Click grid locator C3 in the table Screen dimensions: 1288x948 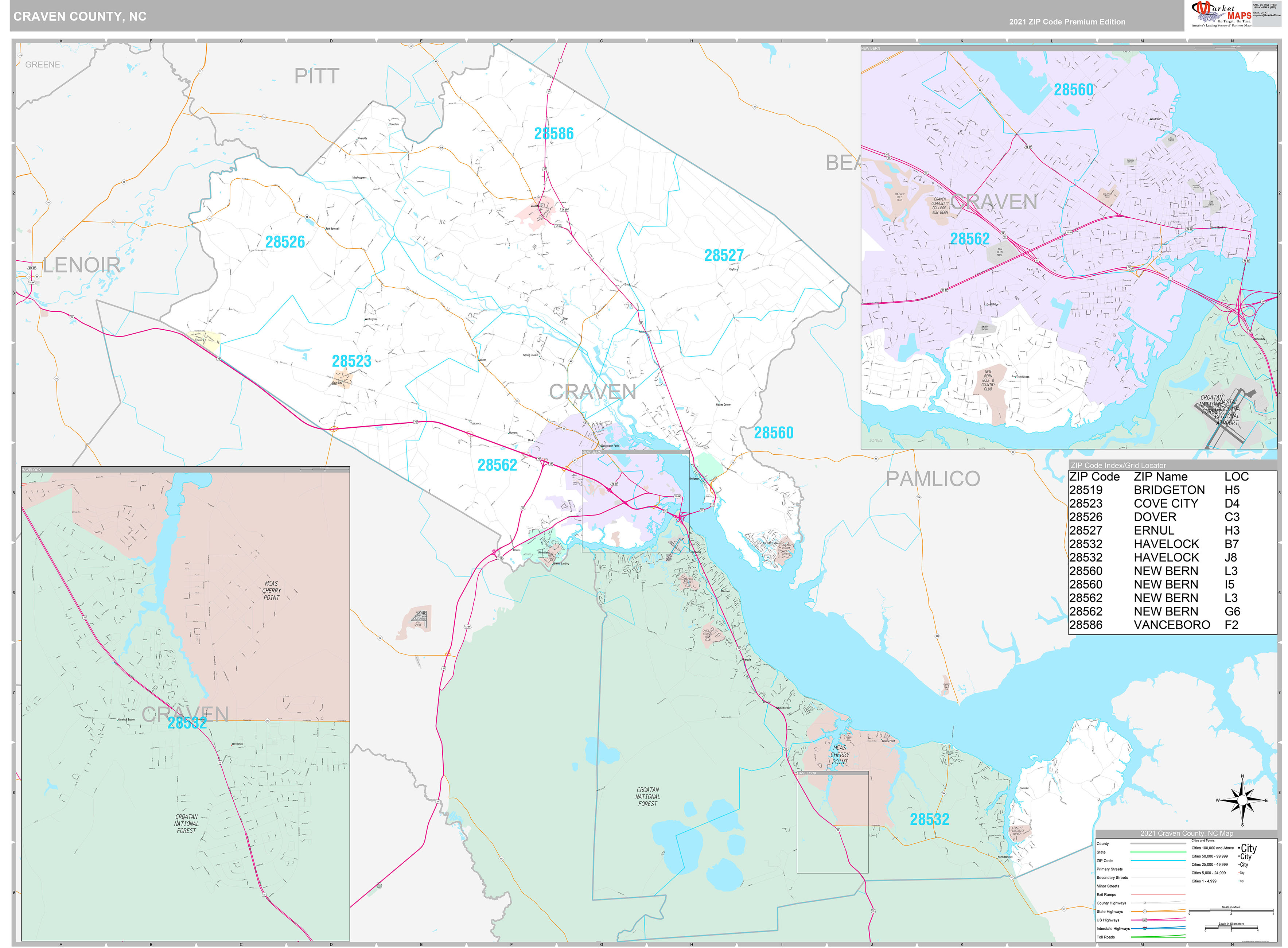pos(1232,517)
